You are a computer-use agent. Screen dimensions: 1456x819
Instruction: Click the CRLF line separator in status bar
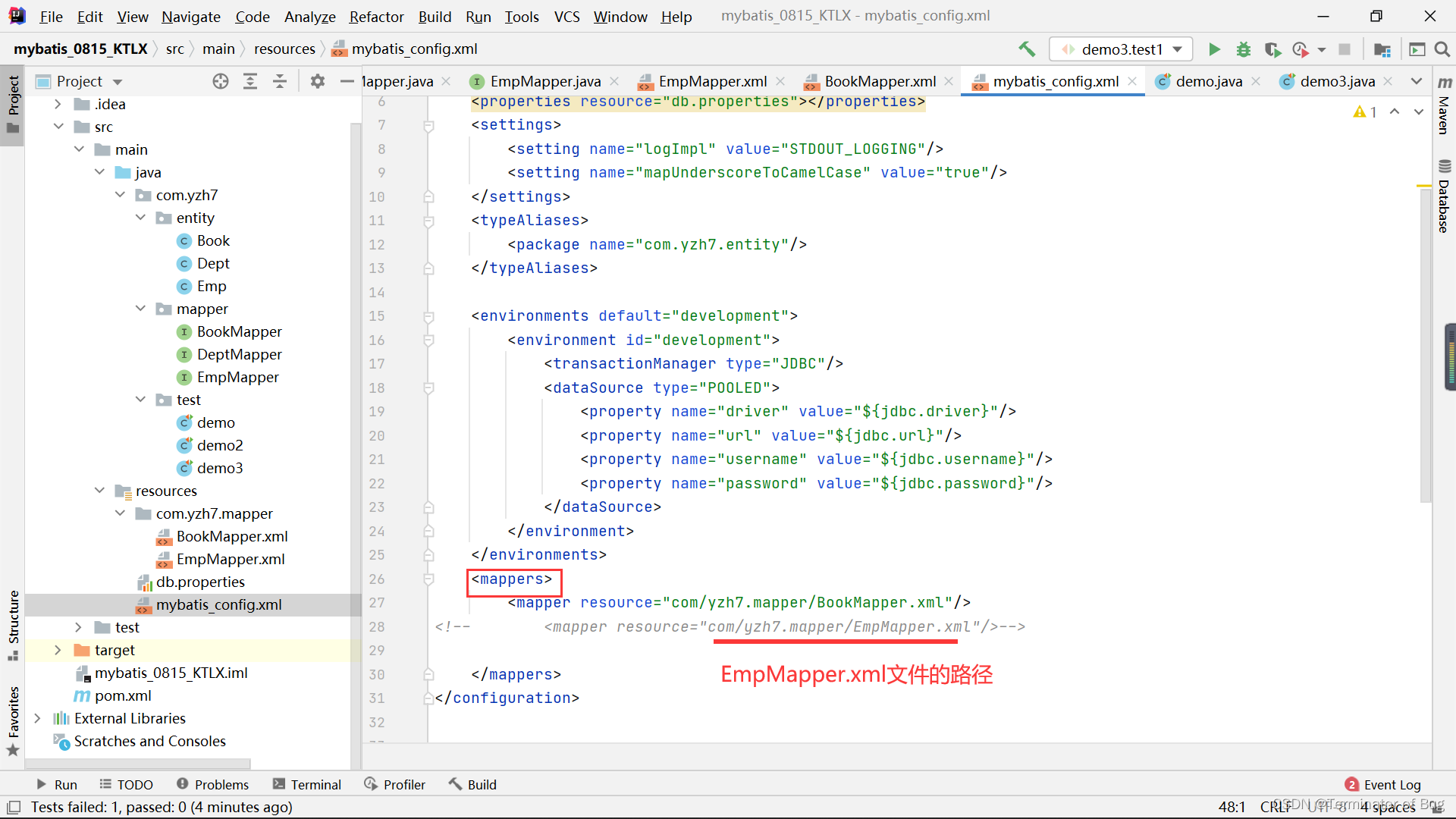1276,807
